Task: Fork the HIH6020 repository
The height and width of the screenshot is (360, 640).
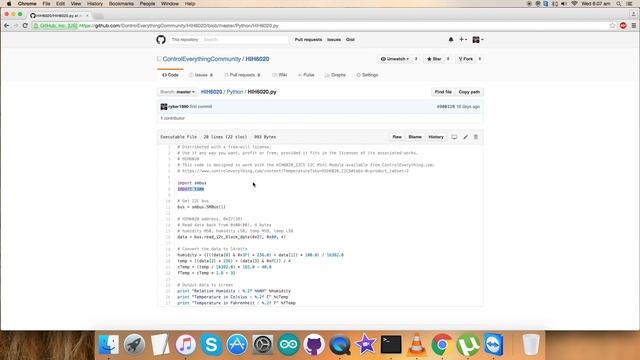Action: (x=466, y=59)
